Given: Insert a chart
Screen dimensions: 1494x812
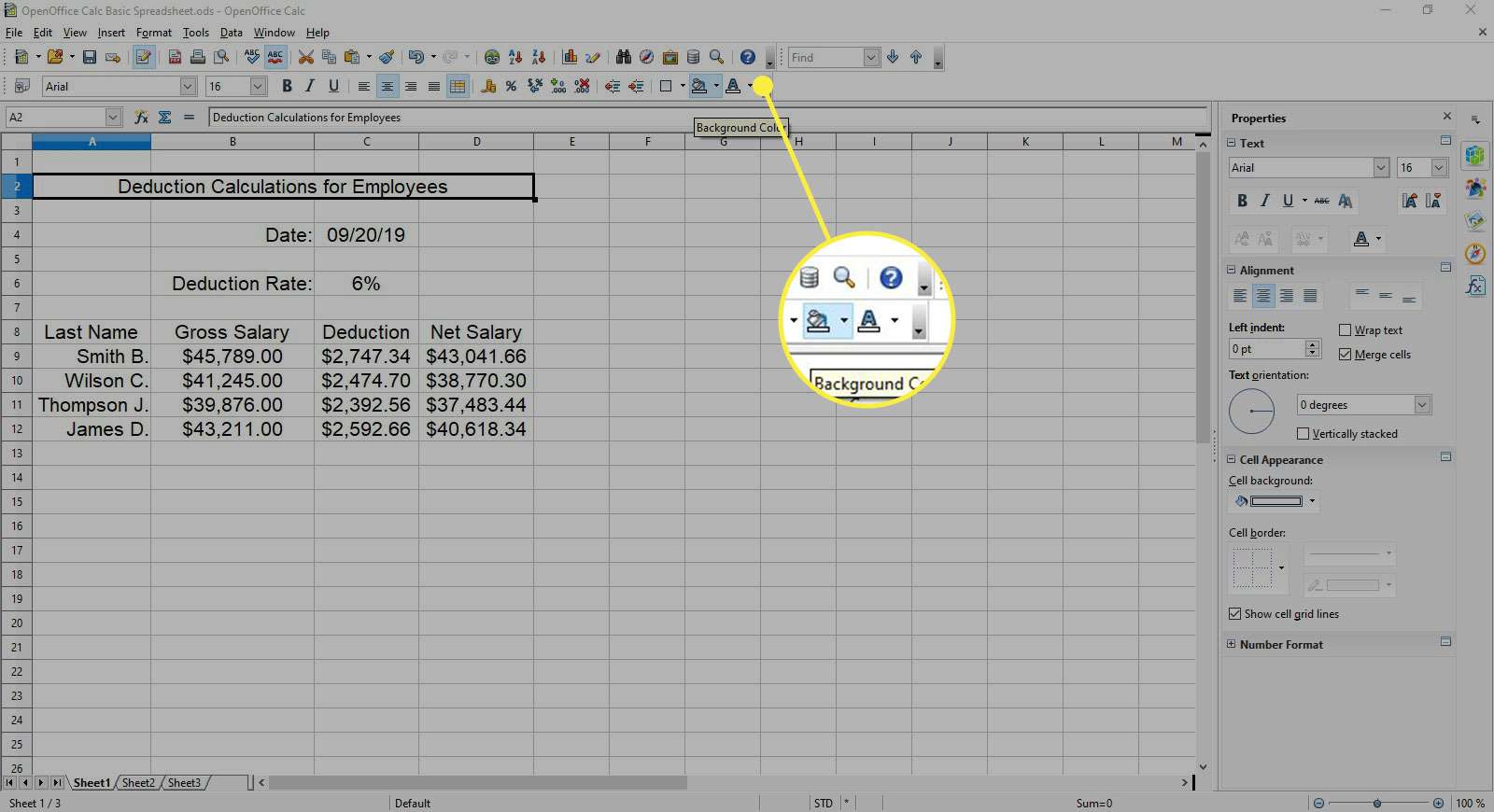Looking at the screenshot, I should [570, 57].
